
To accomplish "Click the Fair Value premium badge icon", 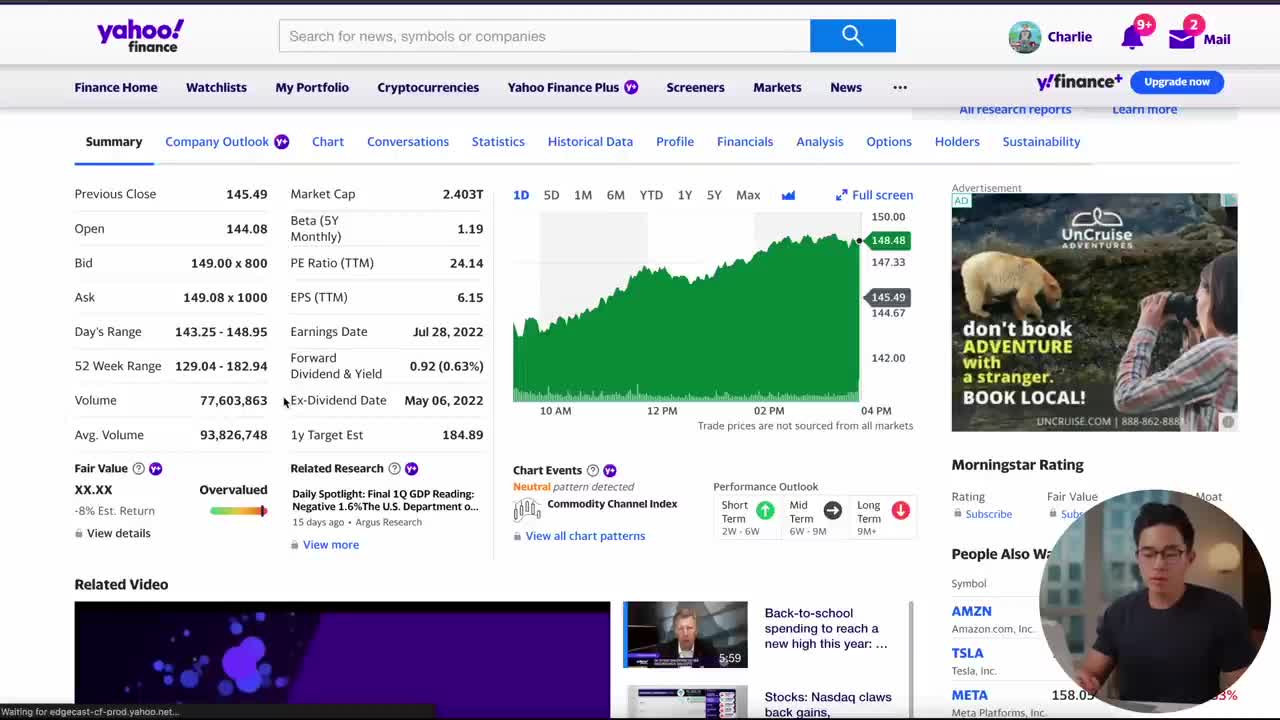I will pos(155,468).
